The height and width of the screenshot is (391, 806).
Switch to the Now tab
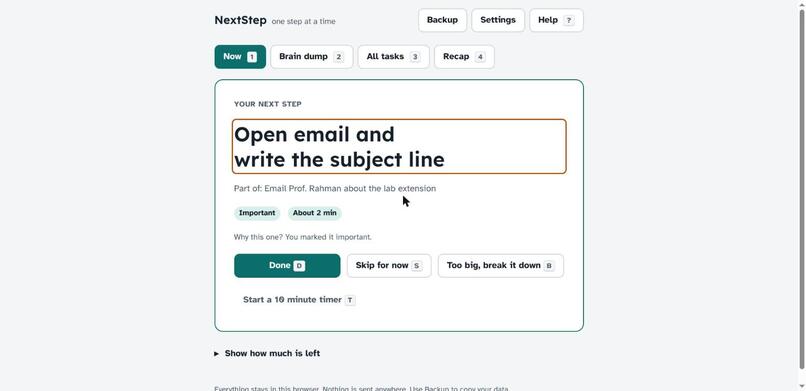(240, 57)
